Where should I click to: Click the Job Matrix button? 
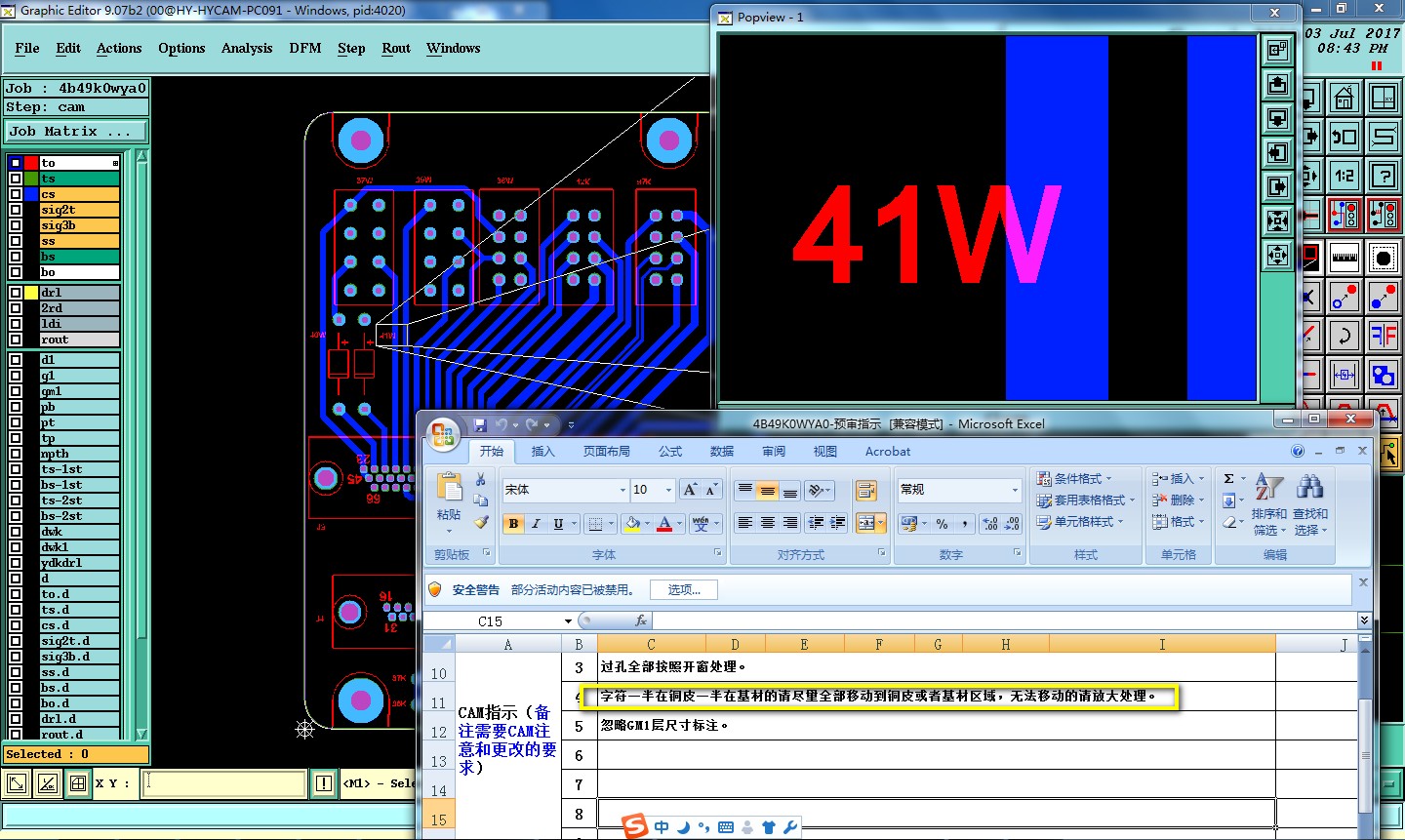click(x=77, y=131)
